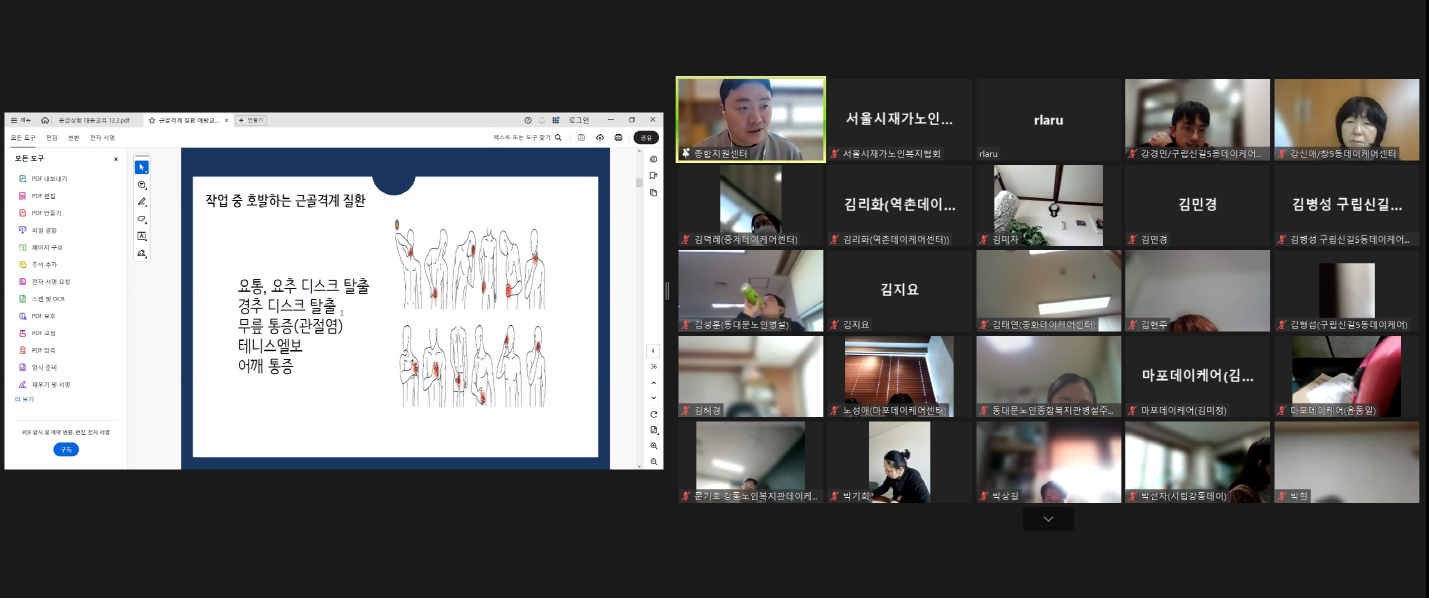1429x598 pixels.
Task: Click the 공유 share button
Action: point(645,137)
